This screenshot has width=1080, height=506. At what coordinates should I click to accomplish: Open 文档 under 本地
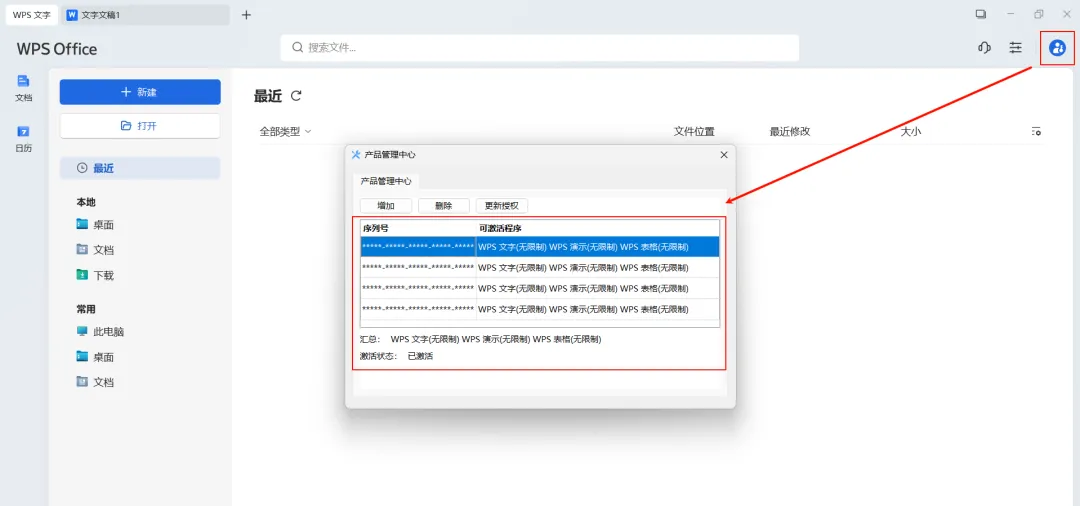95,250
